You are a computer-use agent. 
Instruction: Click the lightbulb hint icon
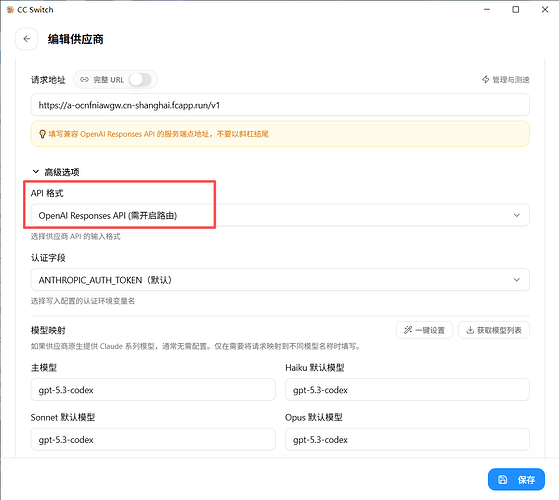coord(42,134)
